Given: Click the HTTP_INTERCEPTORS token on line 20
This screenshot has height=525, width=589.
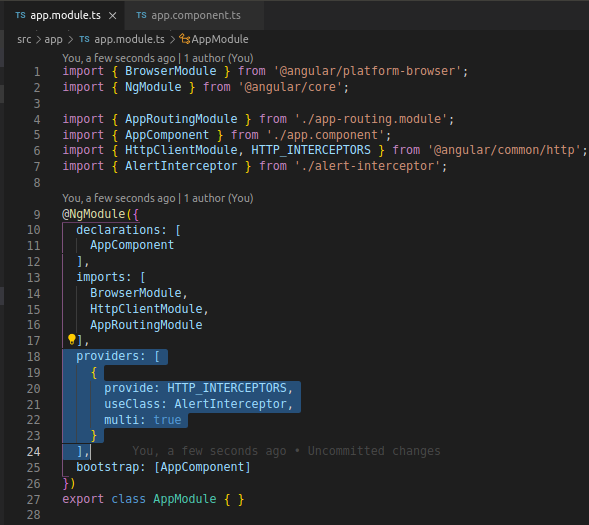Looking at the screenshot, I should [227, 388].
